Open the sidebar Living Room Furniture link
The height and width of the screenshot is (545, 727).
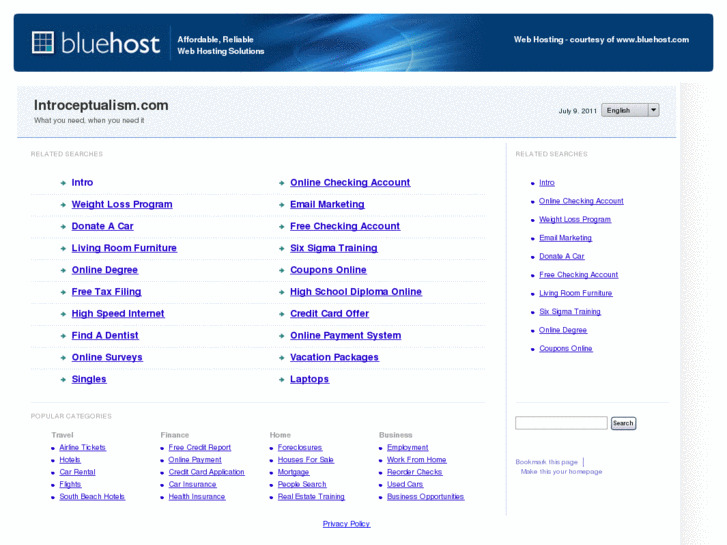point(576,293)
